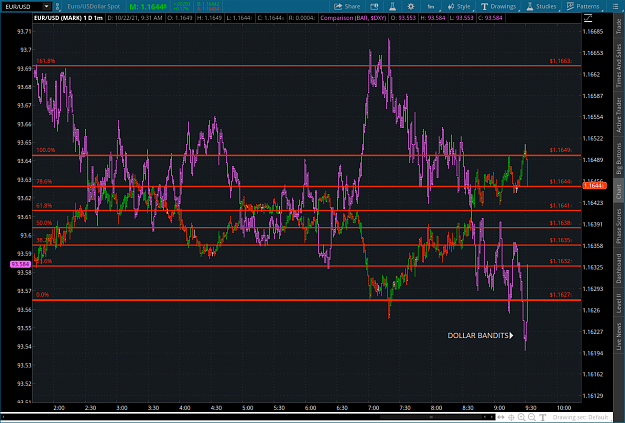Click the DOLLAR BANDITS annotation text
The image size is (625, 423).
(480, 336)
